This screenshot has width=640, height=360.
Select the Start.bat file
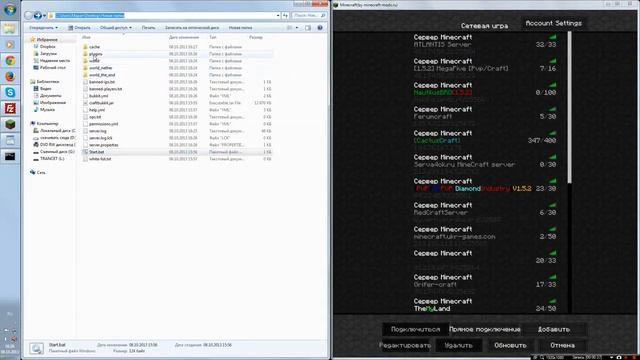96,152
